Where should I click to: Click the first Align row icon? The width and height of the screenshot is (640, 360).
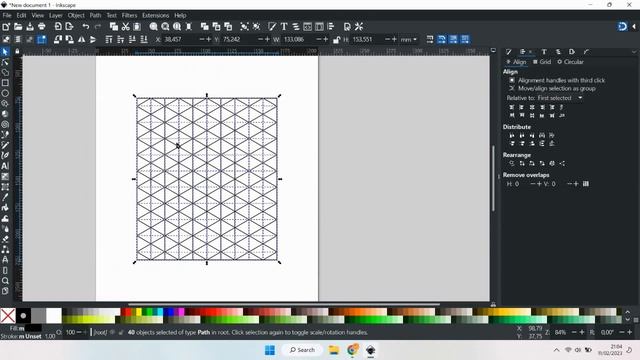[511, 107]
